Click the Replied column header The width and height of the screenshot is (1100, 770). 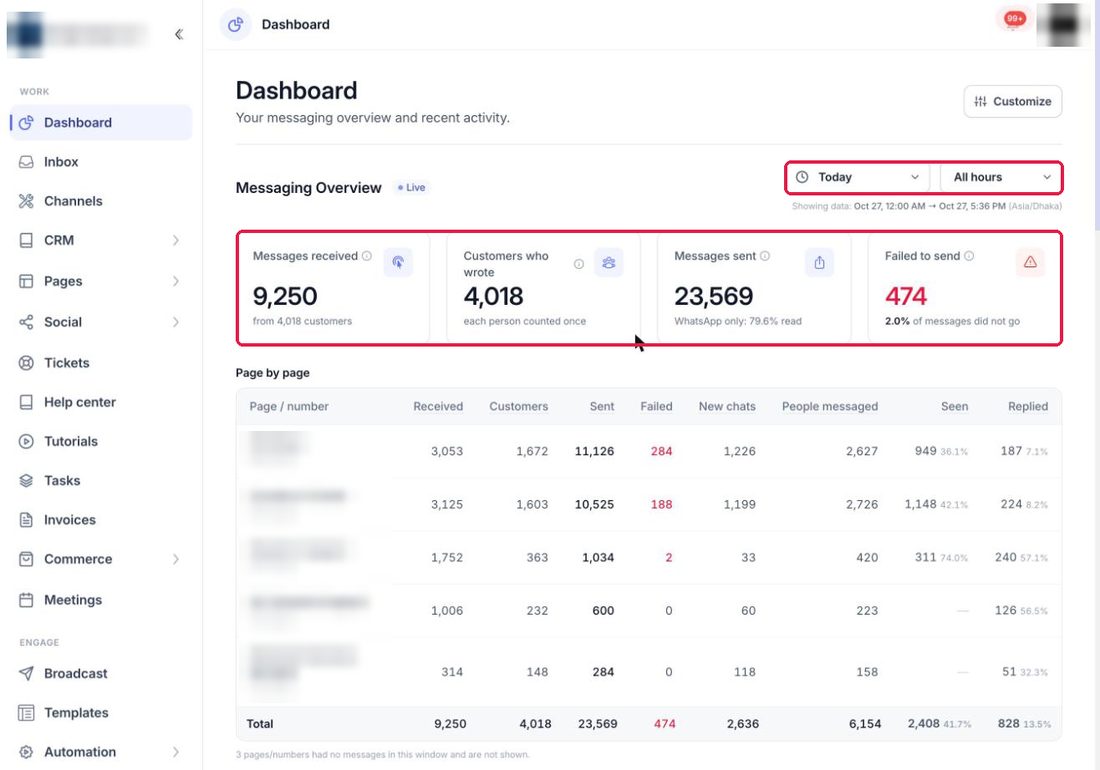pos(1028,407)
